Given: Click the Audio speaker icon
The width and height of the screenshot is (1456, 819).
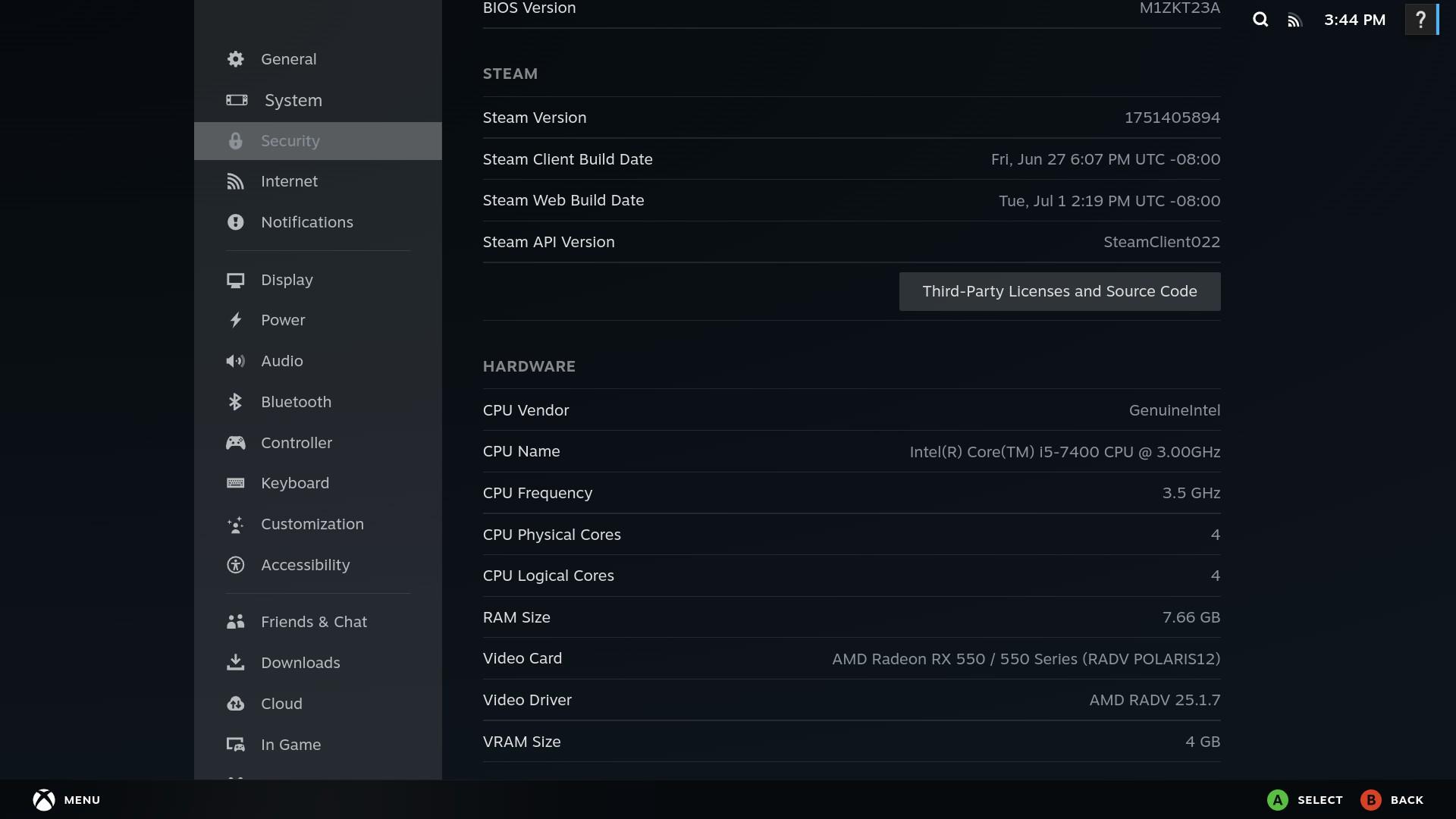Looking at the screenshot, I should (x=236, y=361).
